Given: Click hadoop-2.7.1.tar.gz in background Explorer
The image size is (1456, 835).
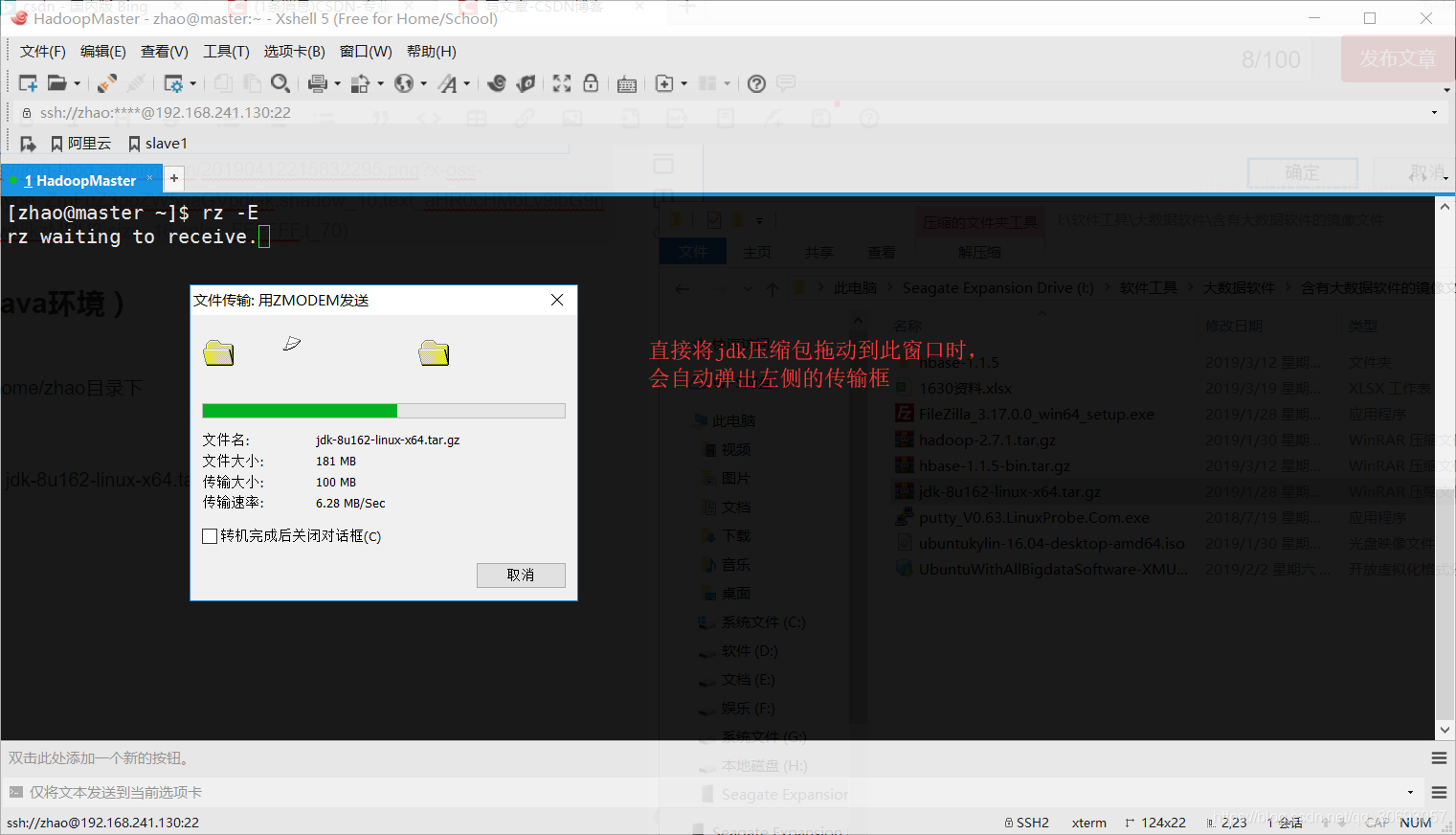Looking at the screenshot, I should [987, 440].
